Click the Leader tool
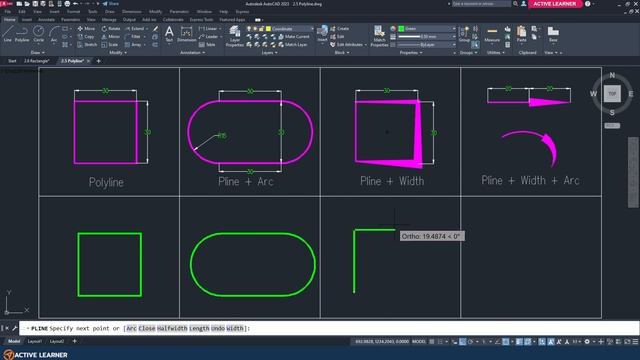This screenshot has height=360, width=640. tap(208, 37)
